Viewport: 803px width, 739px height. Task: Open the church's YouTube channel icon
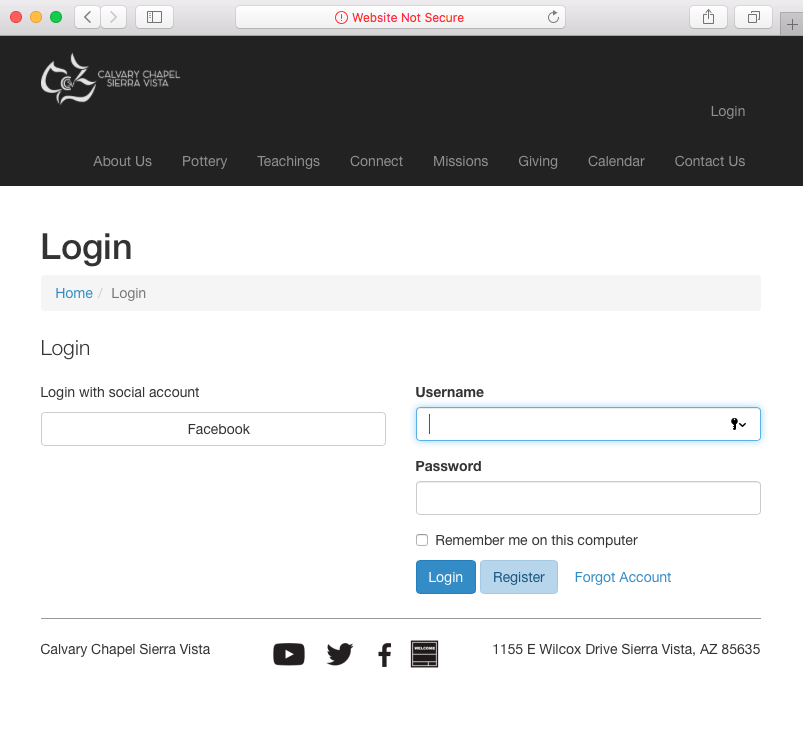(x=289, y=654)
